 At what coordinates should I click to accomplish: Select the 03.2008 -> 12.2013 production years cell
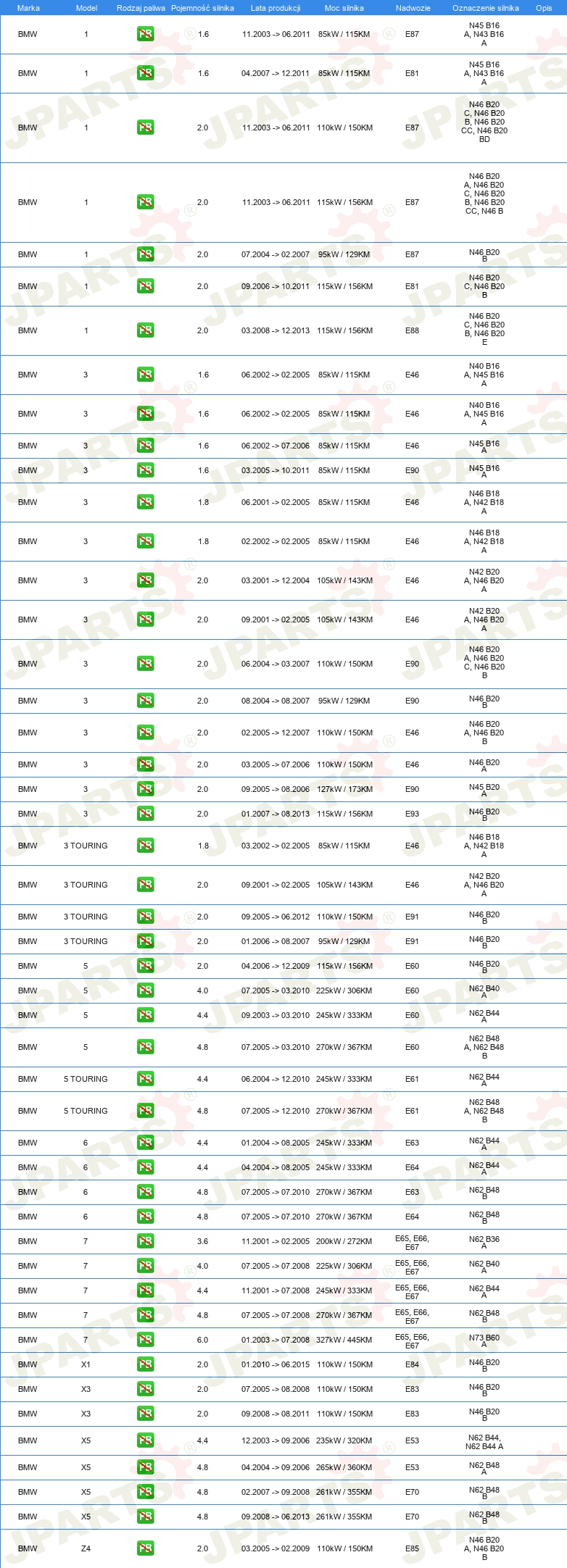(276, 330)
